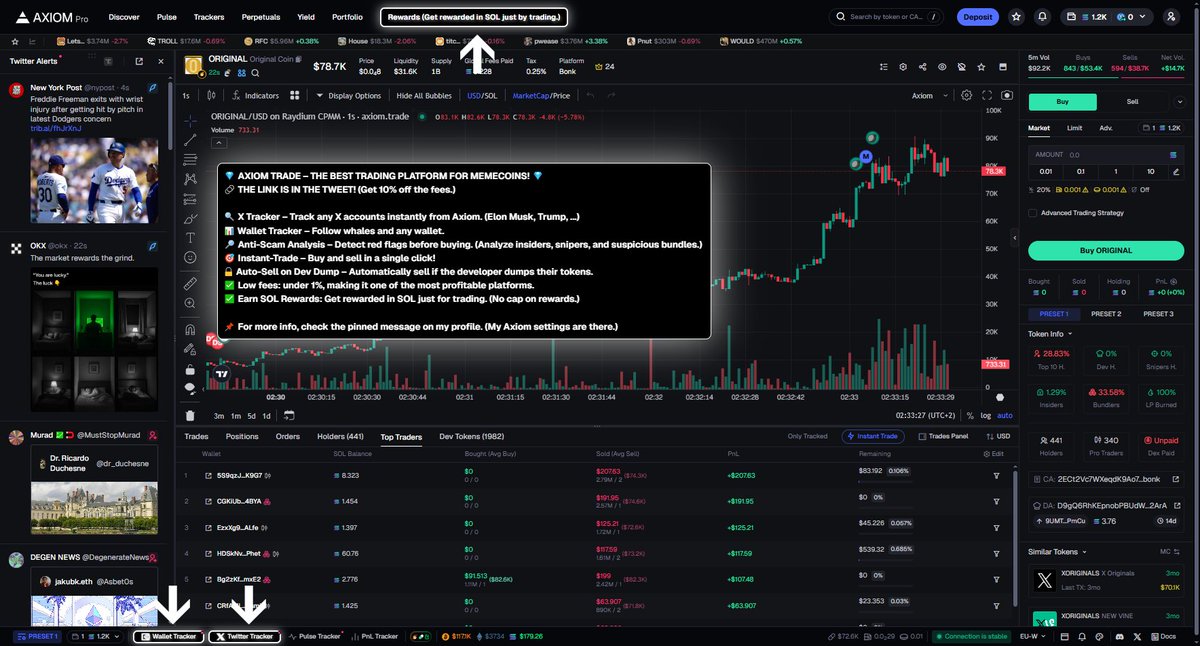The width and height of the screenshot is (1200, 646).
Task: Click the share token icon
Action: pos(921,67)
